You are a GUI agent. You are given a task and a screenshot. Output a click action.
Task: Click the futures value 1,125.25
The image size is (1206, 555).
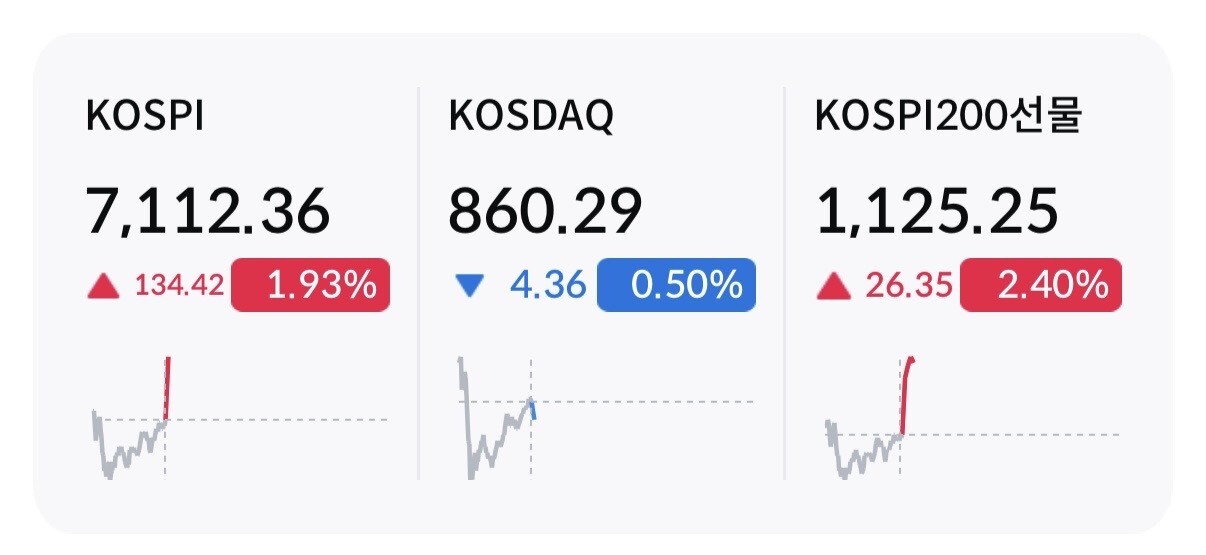tap(938, 212)
